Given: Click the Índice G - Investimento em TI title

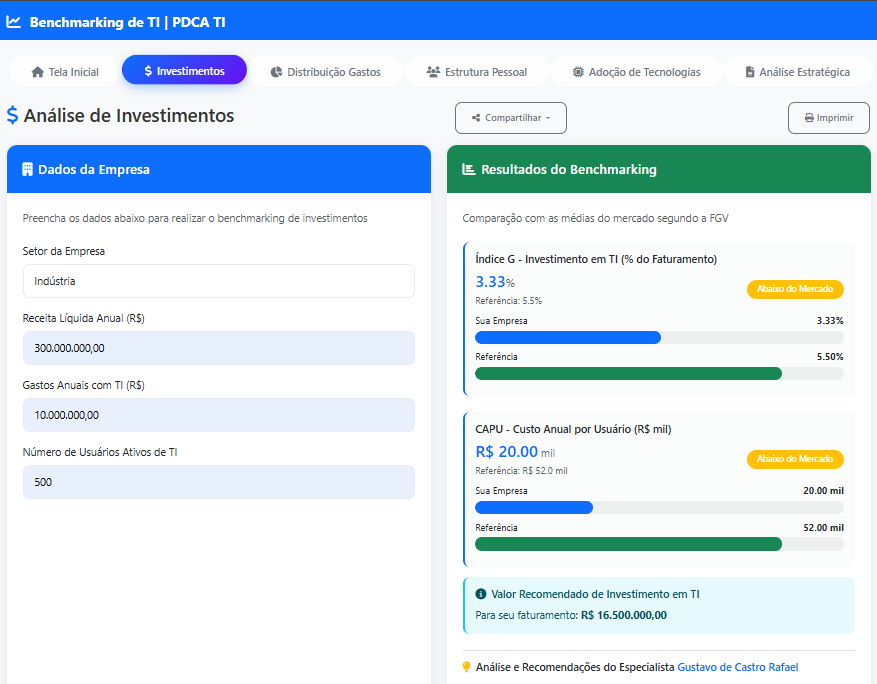Looking at the screenshot, I should coord(596,259).
